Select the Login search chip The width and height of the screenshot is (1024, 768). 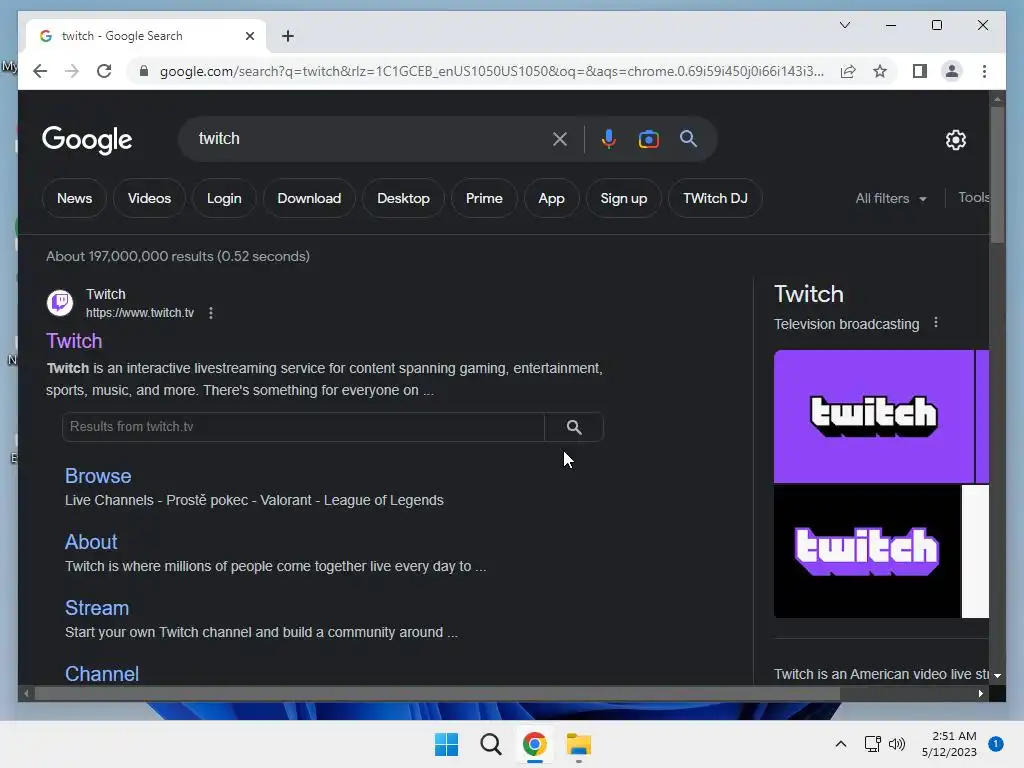(x=224, y=199)
